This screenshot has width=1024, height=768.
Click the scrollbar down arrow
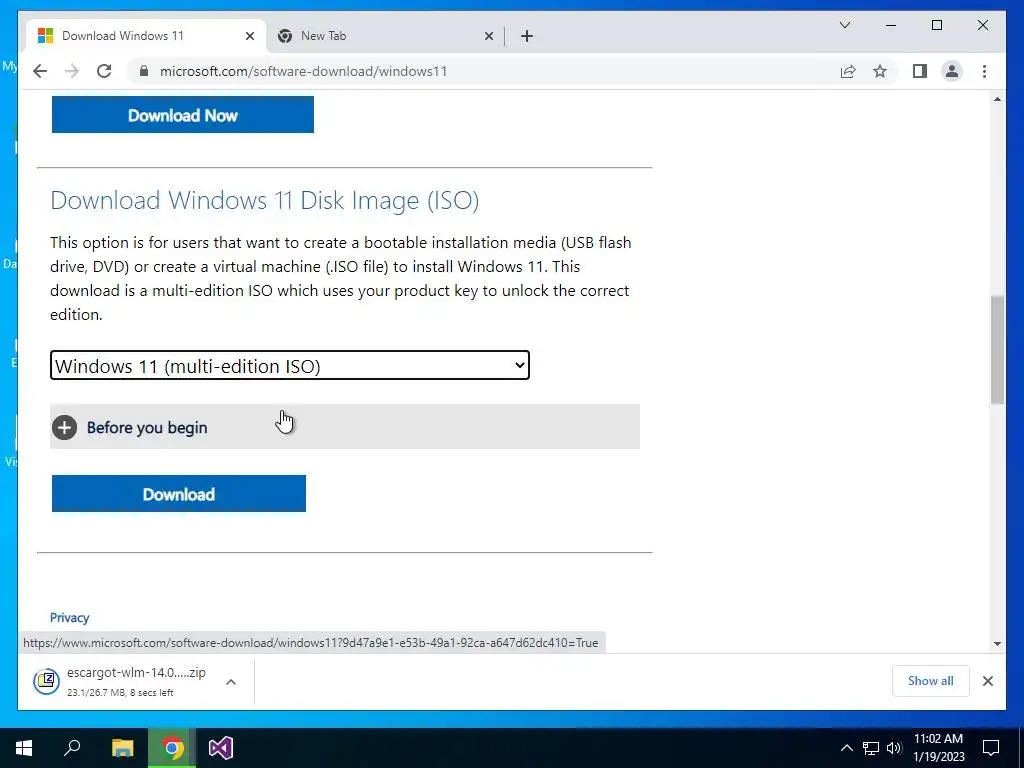coord(997,643)
